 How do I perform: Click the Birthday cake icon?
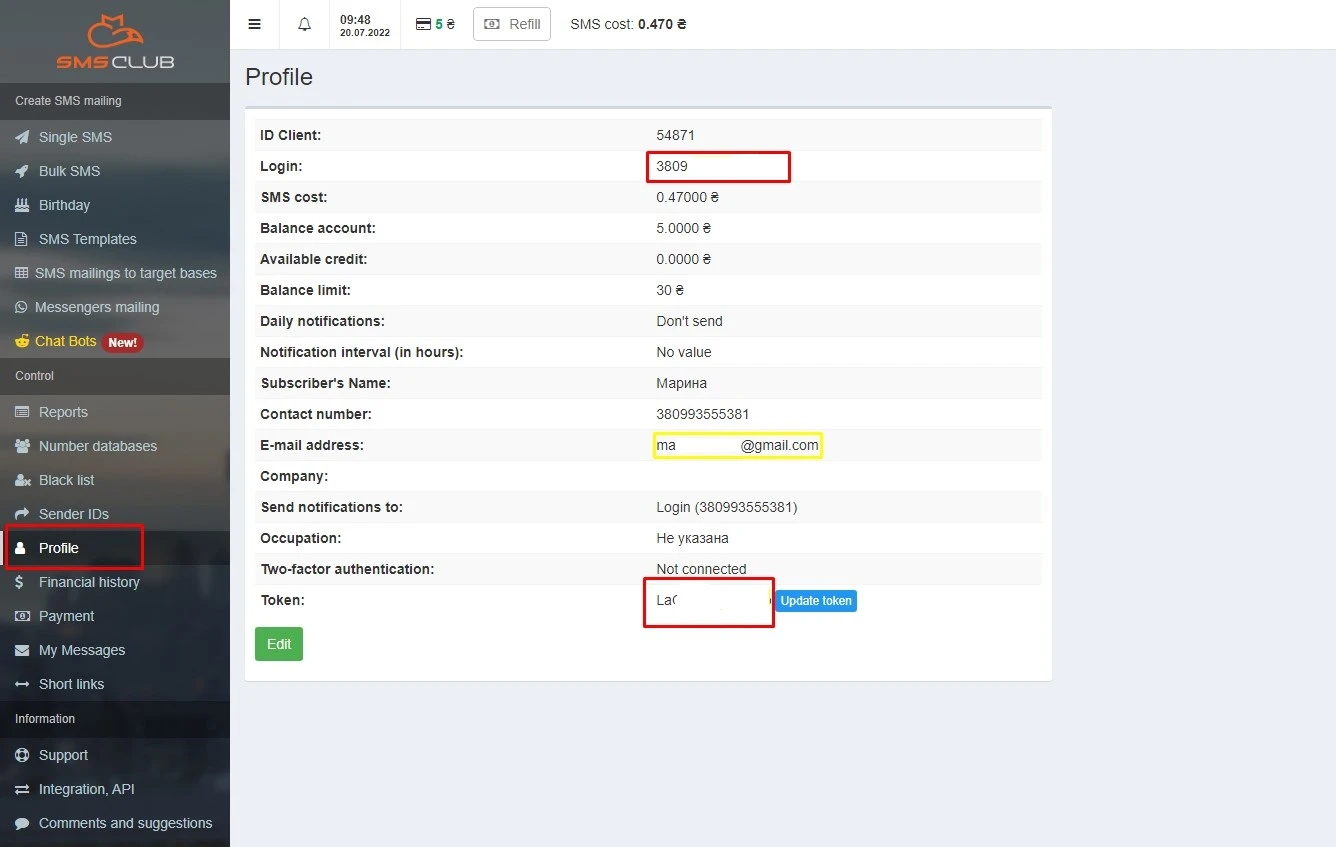tap(21, 205)
